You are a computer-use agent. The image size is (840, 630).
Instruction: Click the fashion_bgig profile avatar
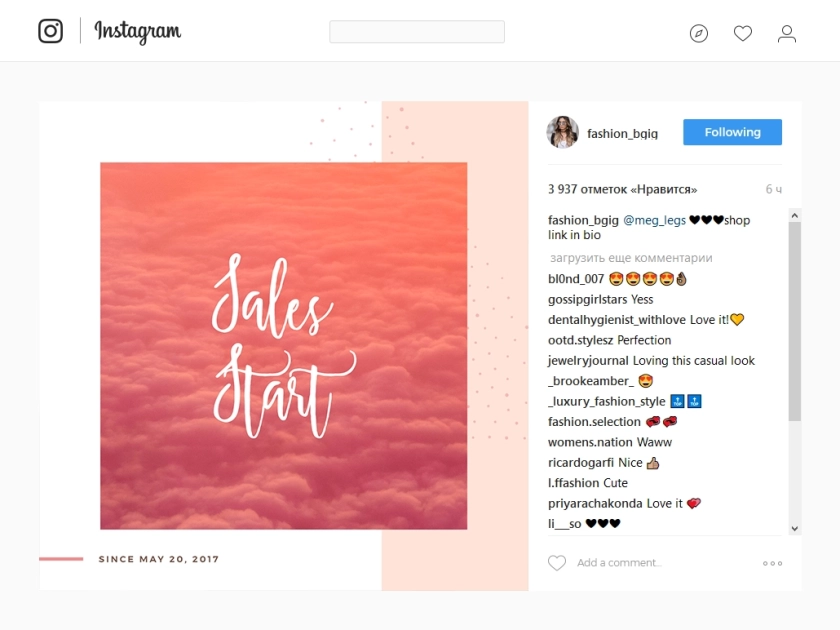(562, 132)
